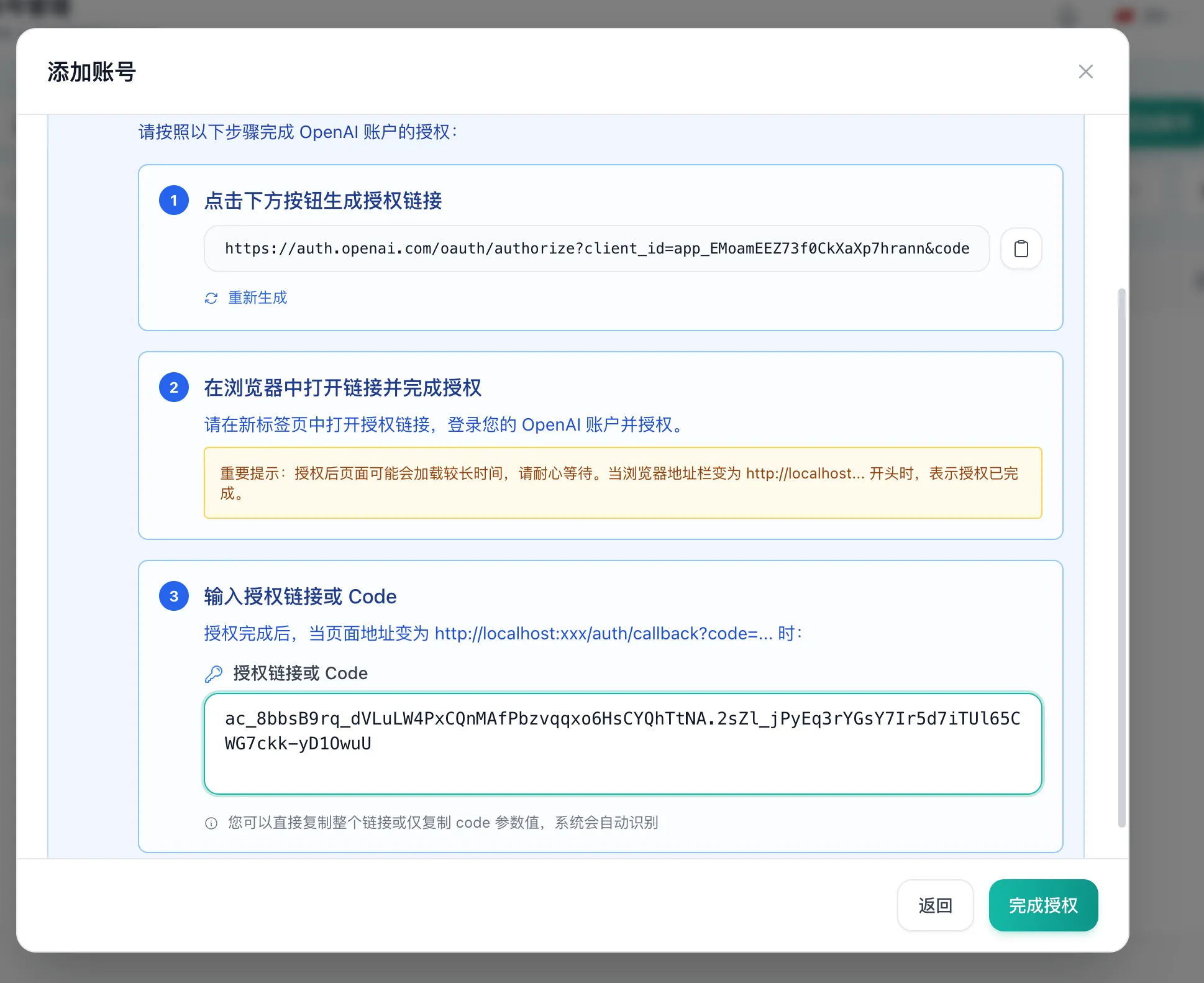Copy the authorization link with clipboard icon
Screen dimensions: 1204x983
(1021, 249)
